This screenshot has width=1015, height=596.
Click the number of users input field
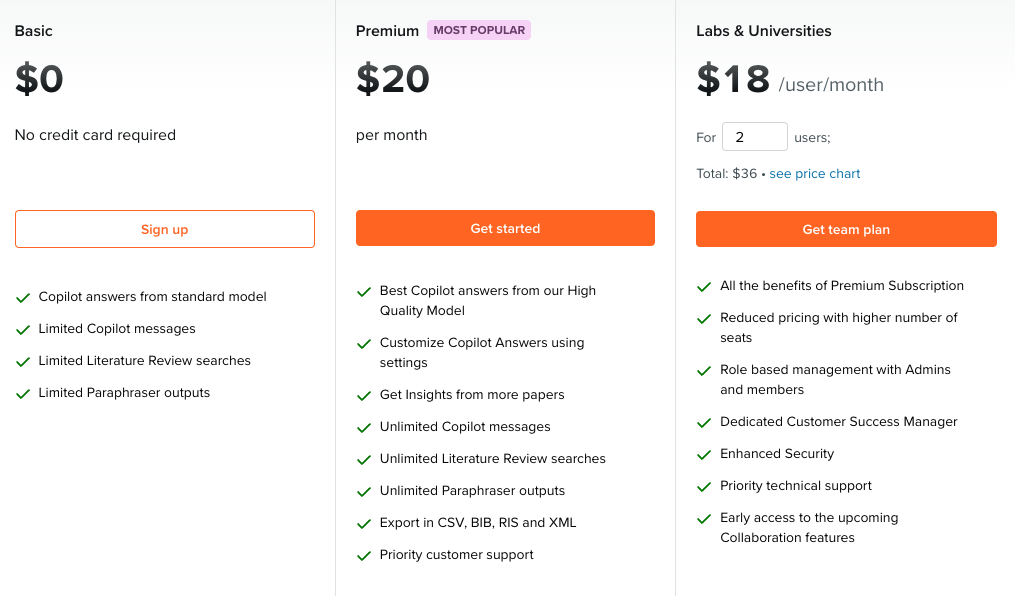[x=754, y=137]
